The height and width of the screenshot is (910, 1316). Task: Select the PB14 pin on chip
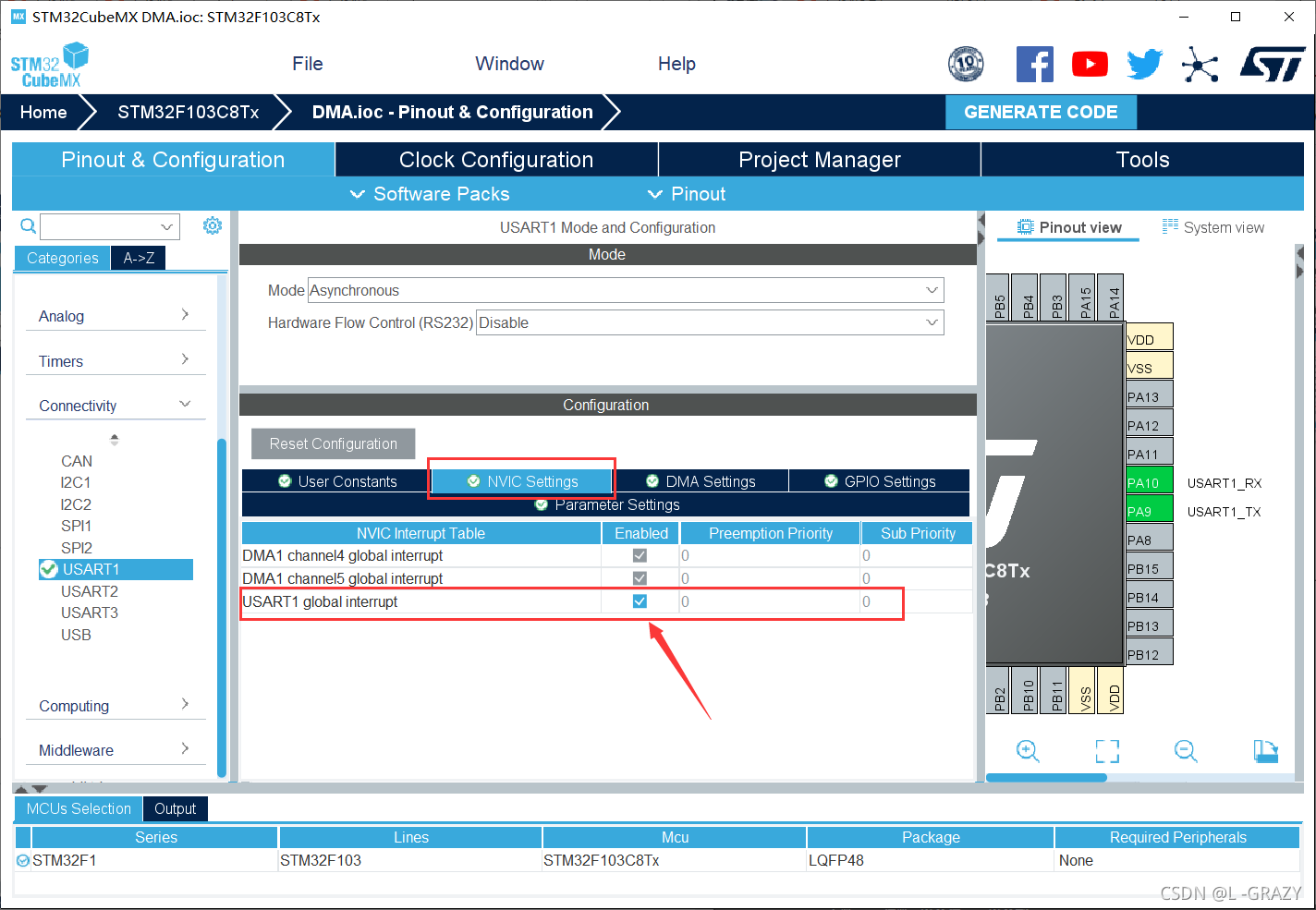(1150, 597)
